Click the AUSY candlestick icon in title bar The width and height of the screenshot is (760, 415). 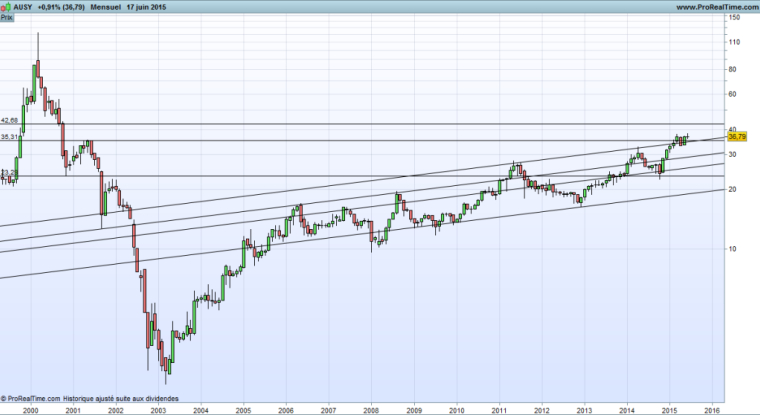point(6,7)
